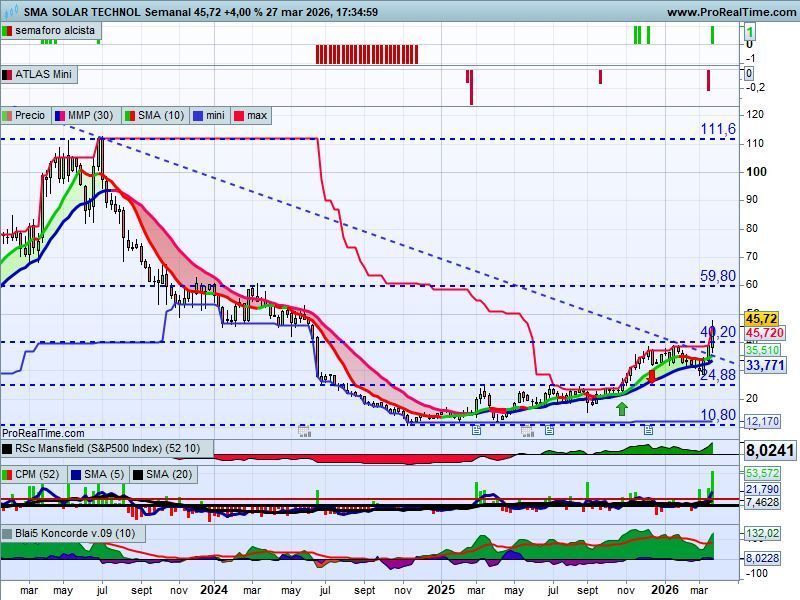This screenshot has height=600, width=800.
Task: Visit the www.ProRealTime.com link
Action: tap(732, 12)
